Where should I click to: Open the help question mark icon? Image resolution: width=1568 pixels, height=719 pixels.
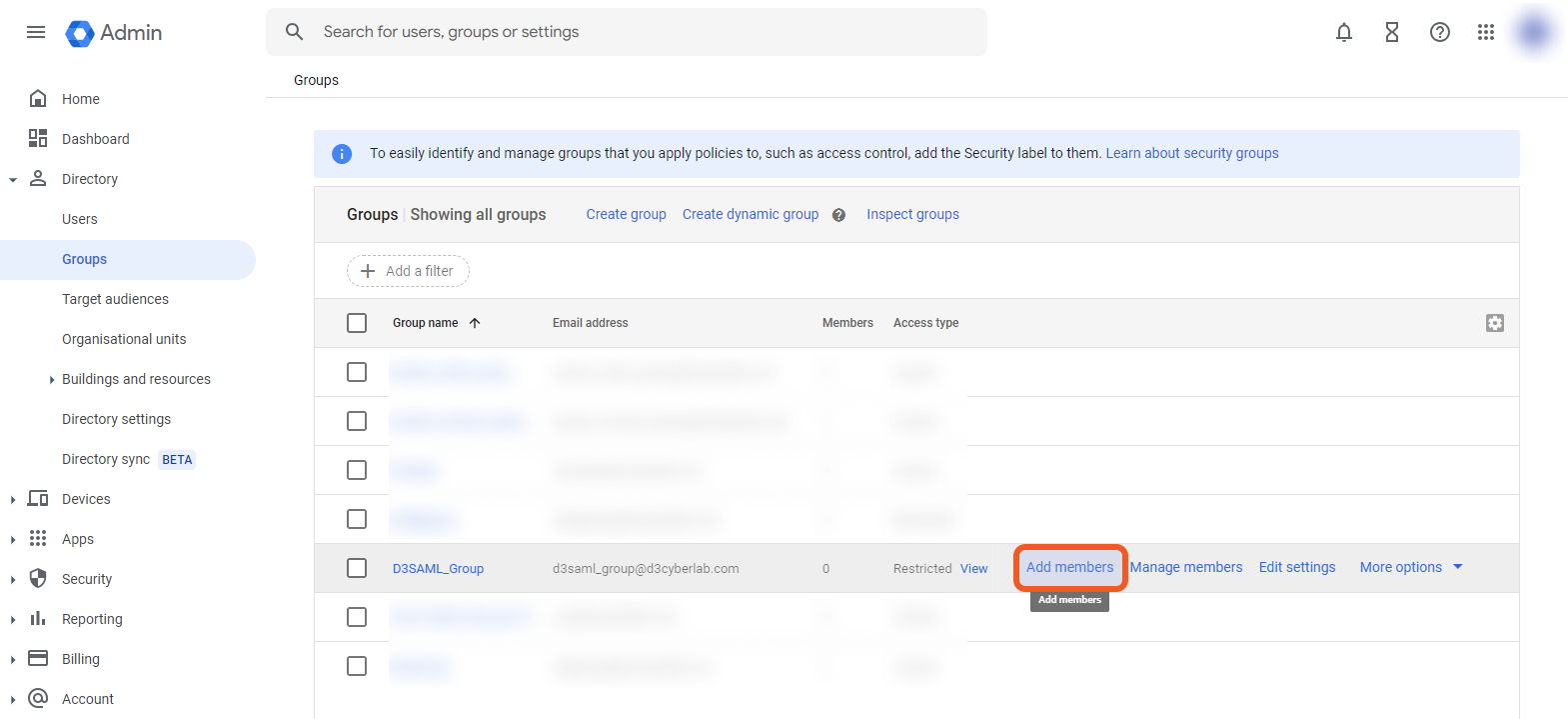pos(1439,32)
